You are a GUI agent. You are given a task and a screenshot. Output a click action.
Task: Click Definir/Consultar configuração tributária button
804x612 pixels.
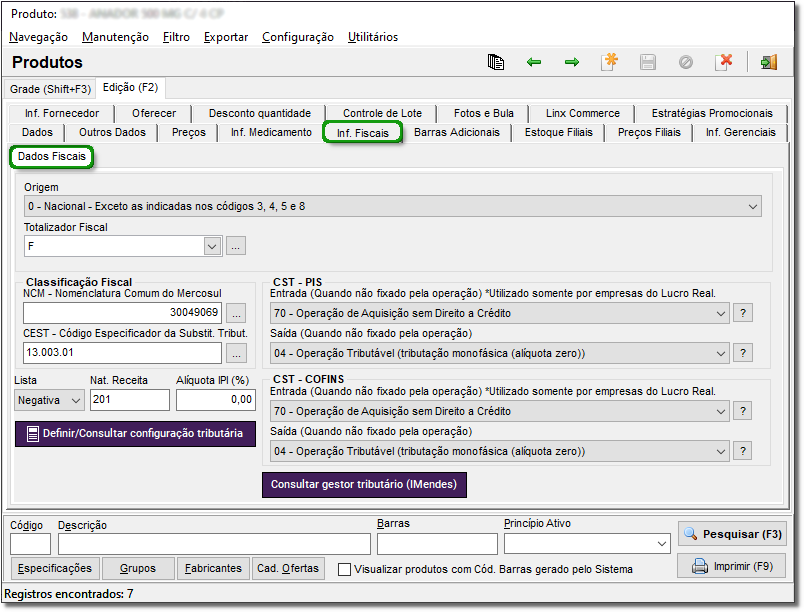135,434
